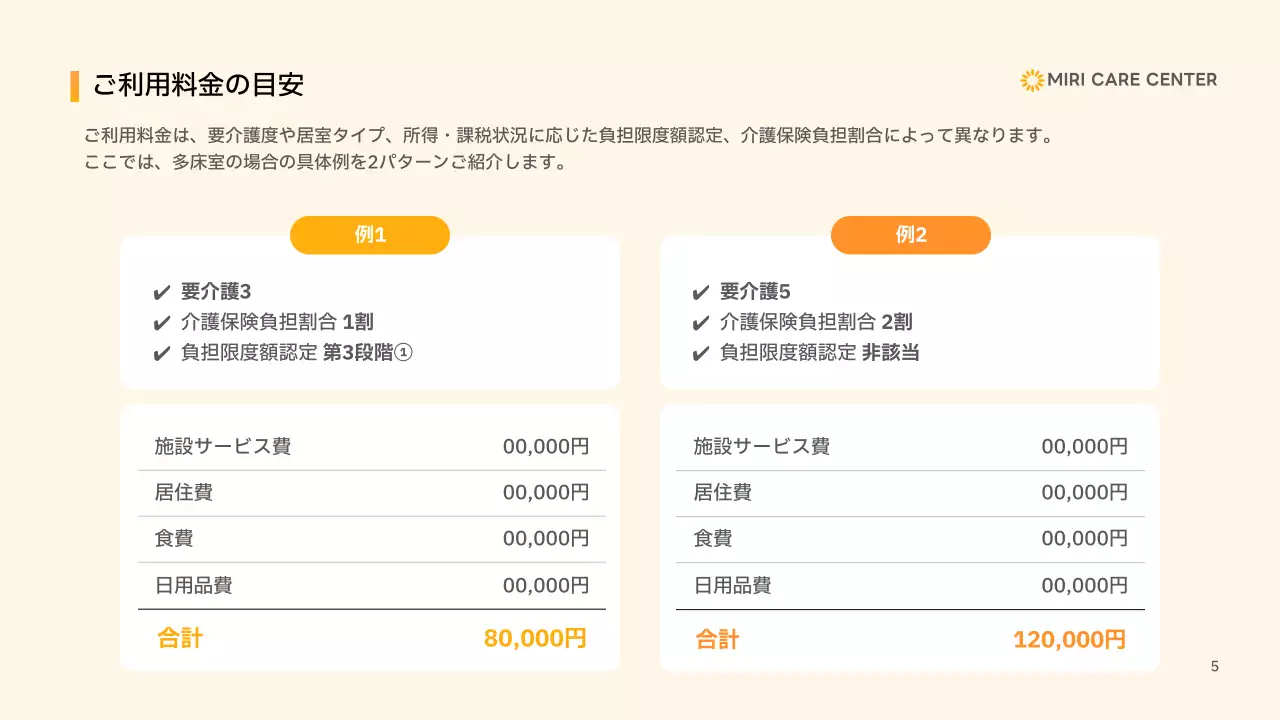The height and width of the screenshot is (720, 1280).
Task: Click the checkmark beside 介護保険負担割合 2割
Action: click(700, 323)
